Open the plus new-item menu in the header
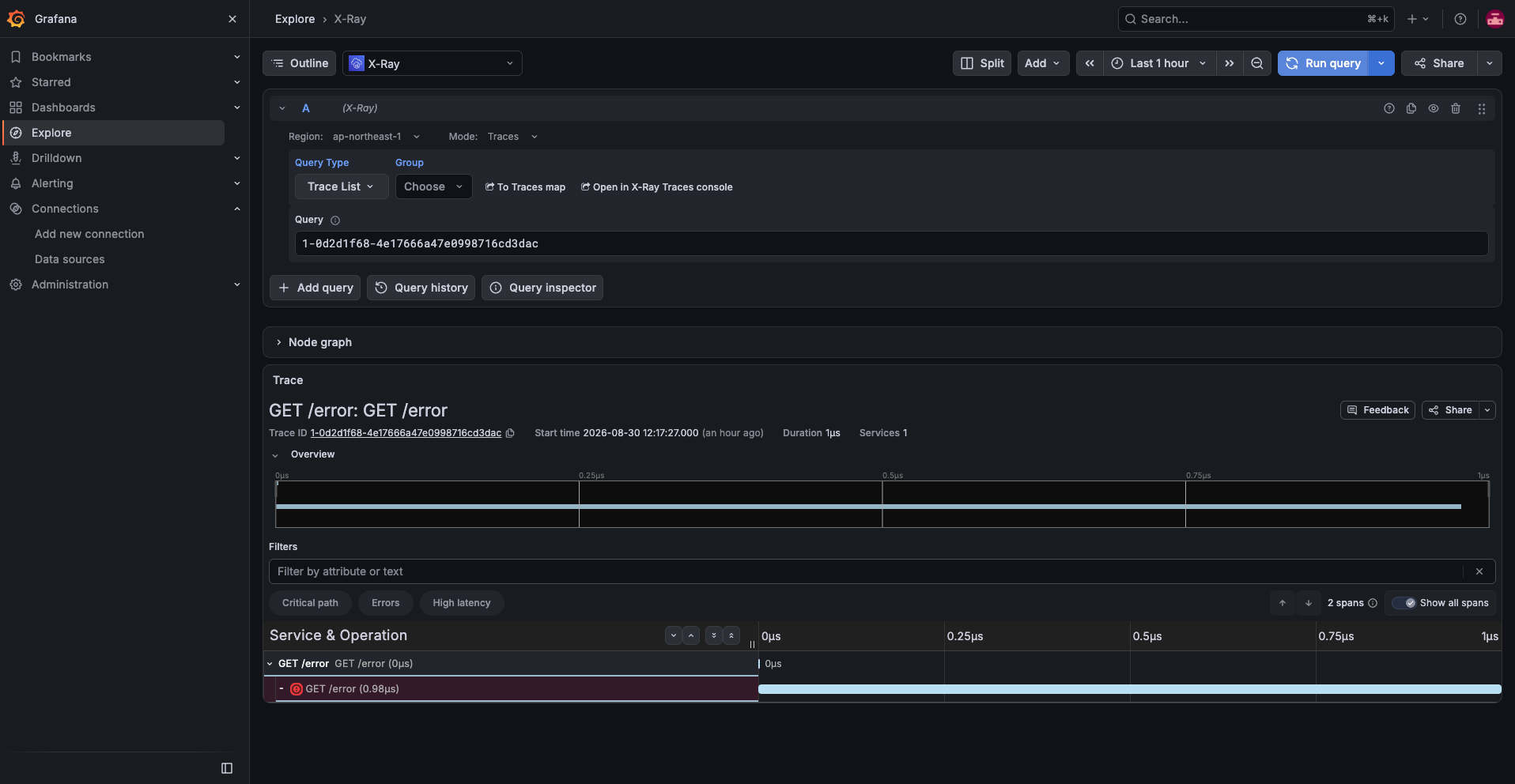Screen dimensions: 1515x784 click(x=1418, y=19)
